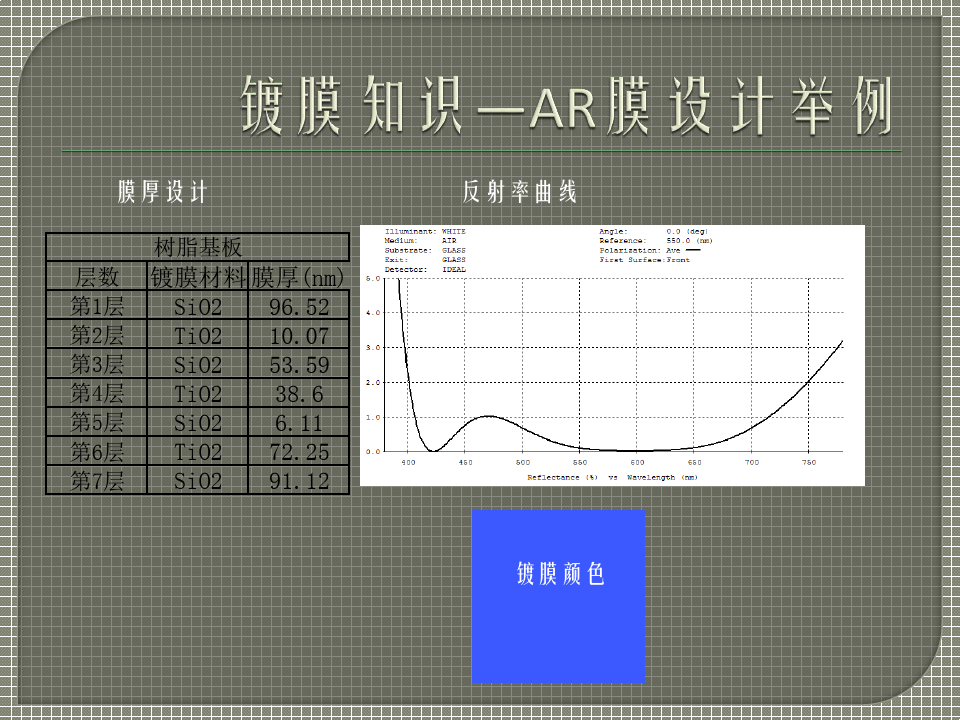Select the 膜厚设计 heading
Viewport: 960px width, 720px height.
pos(162,192)
